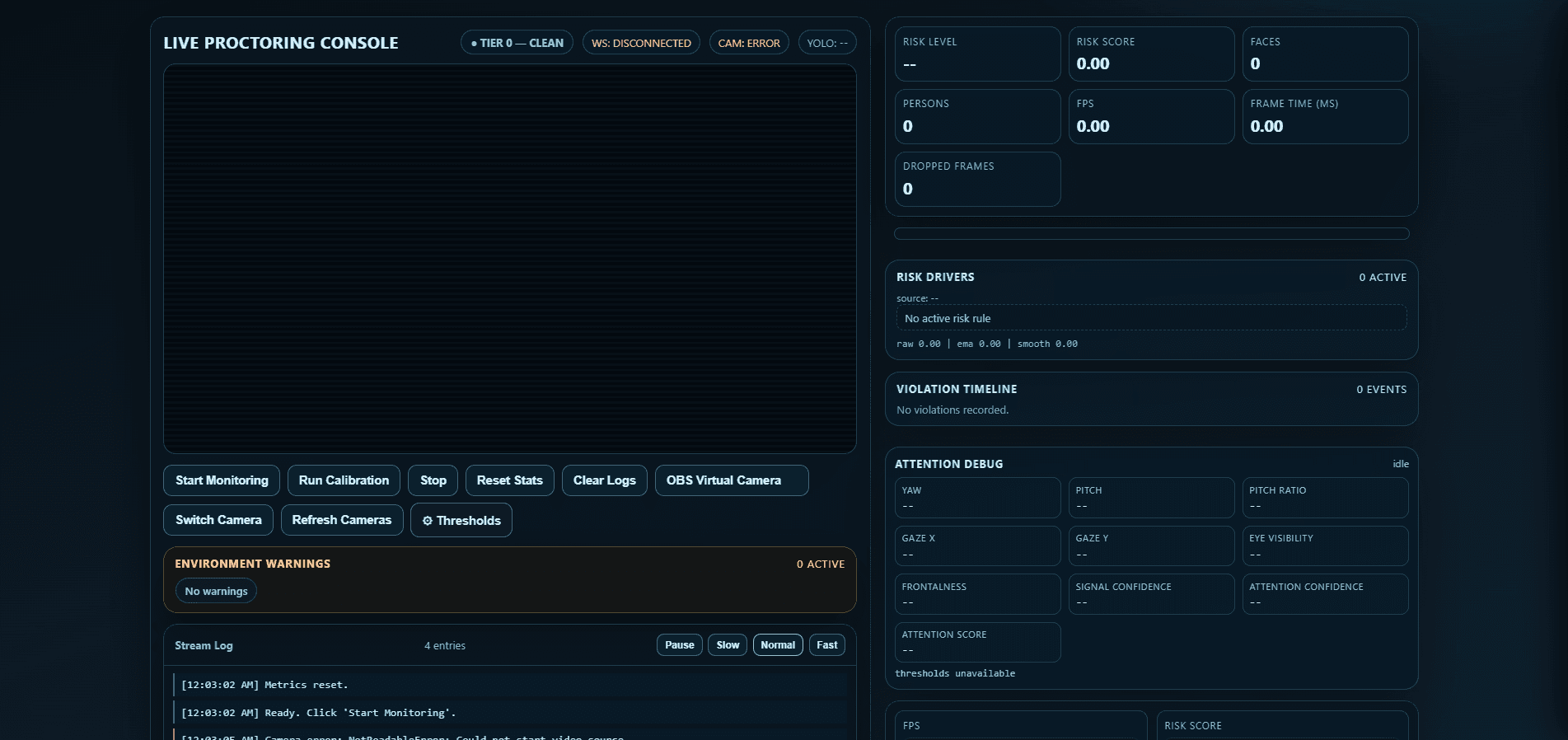Click the LIVE PROCTORING CONSOLE title
1568x740 pixels.
click(281, 43)
